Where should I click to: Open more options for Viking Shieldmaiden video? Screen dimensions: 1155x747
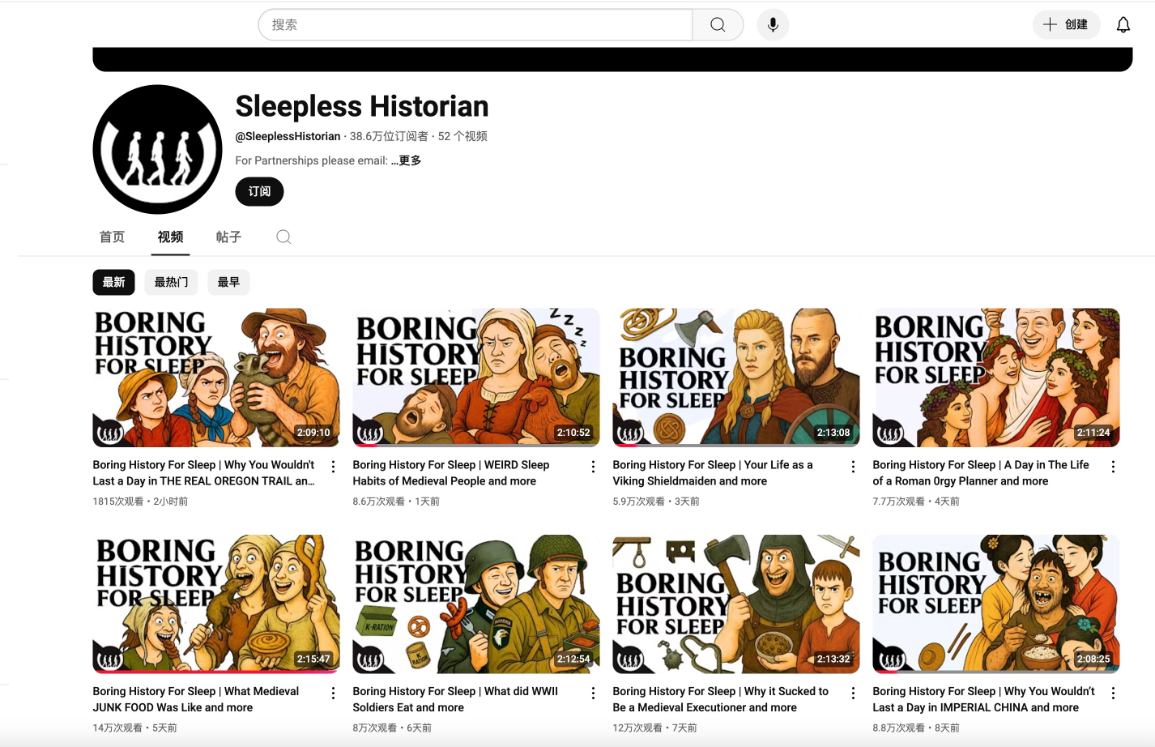pyautogui.click(x=853, y=467)
